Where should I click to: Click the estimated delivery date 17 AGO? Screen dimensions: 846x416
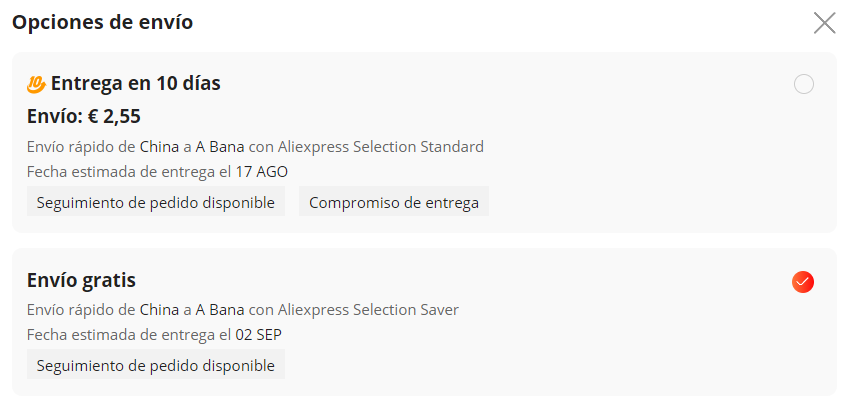(x=262, y=172)
